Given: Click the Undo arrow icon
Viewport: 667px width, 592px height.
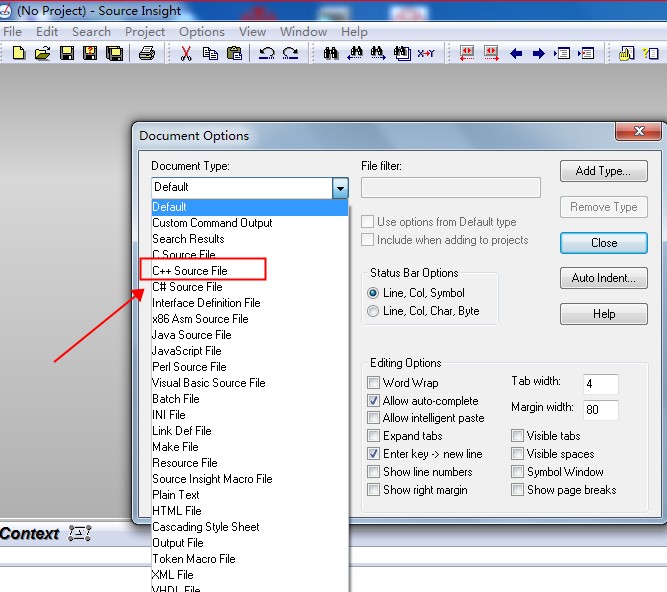Looking at the screenshot, I should 267,54.
